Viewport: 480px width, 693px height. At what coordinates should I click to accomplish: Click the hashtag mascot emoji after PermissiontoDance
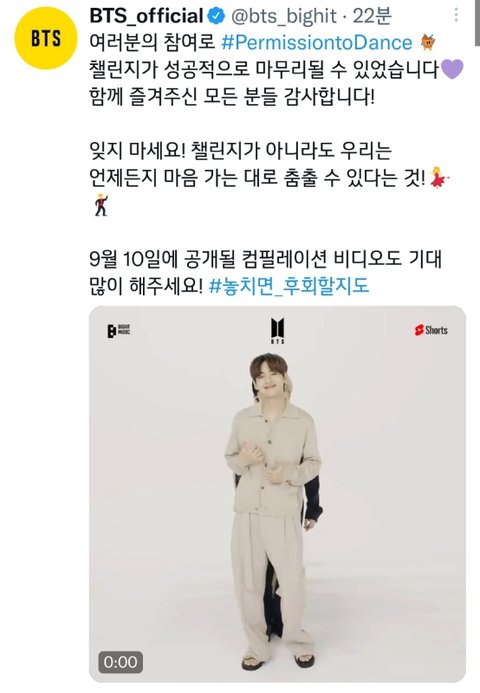427,42
